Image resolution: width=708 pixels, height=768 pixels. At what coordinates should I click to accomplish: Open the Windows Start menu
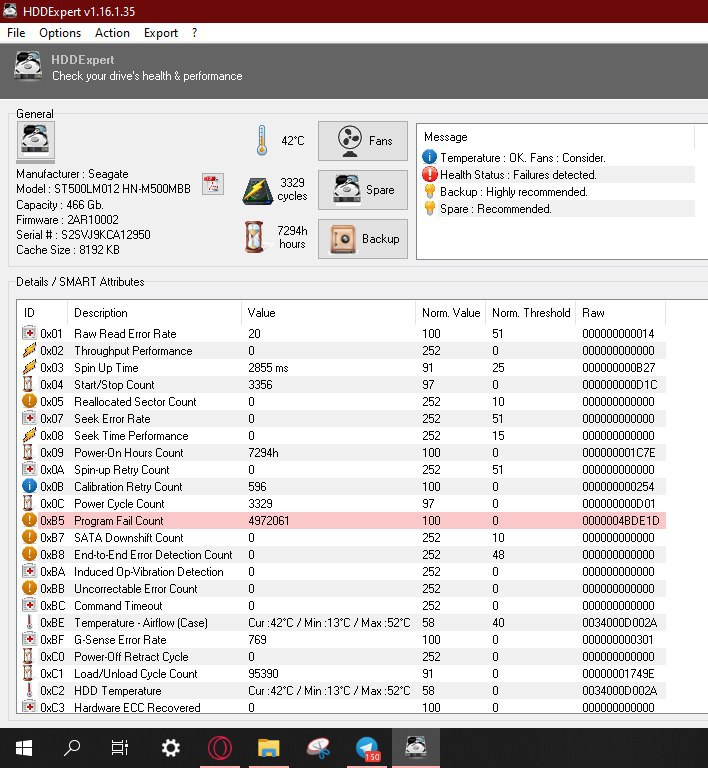pyautogui.click(x=24, y=748)
